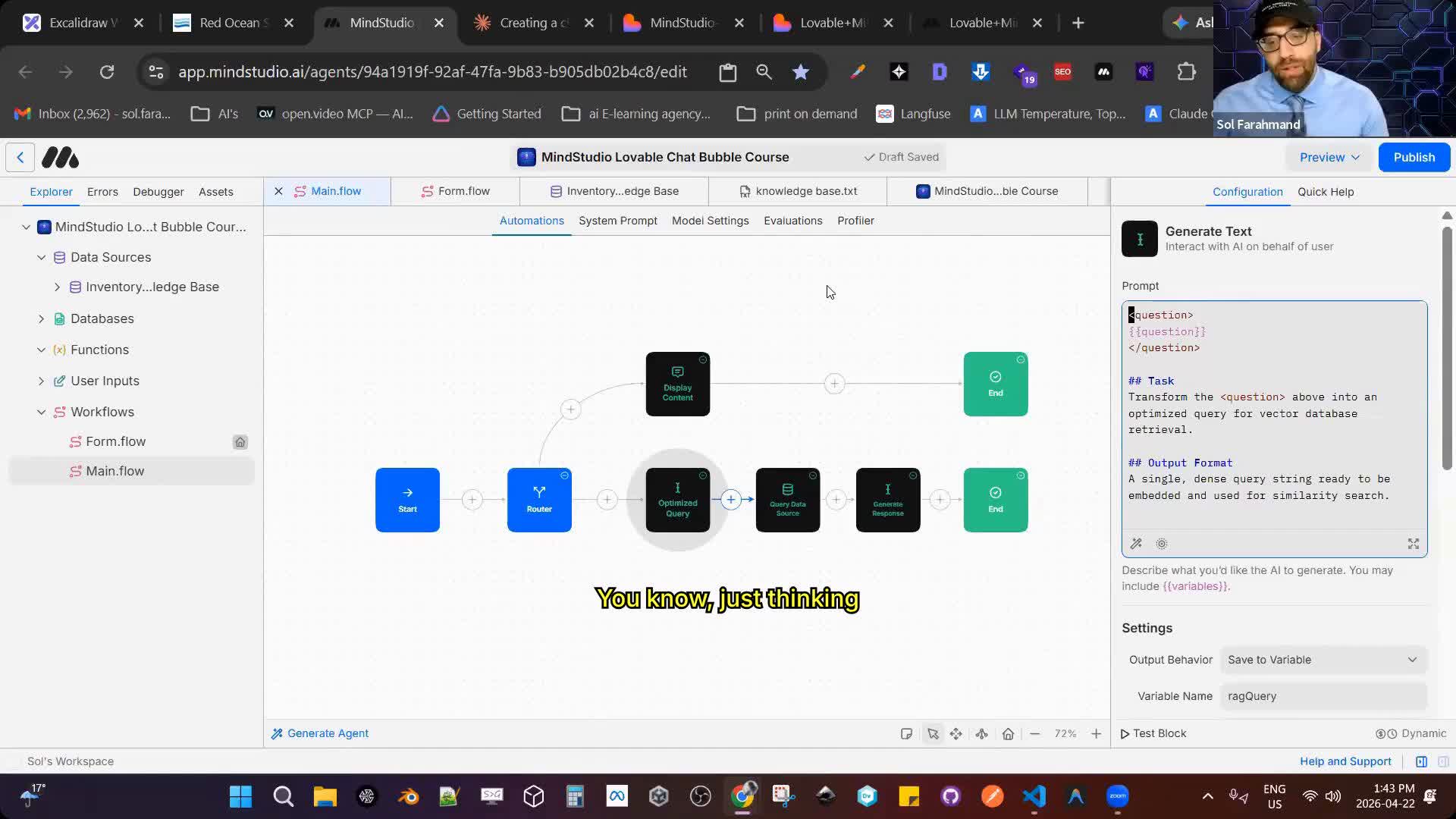Screen dimensions: 1456x819
Task: Switch to the Evaluations tab
Action: click(x=793, y=221)
